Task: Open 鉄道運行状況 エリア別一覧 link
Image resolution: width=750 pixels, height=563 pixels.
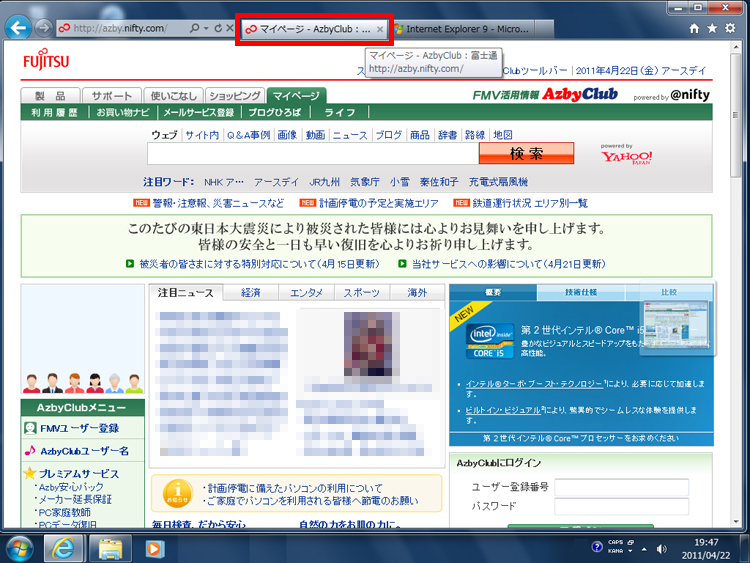Action: 530,203
